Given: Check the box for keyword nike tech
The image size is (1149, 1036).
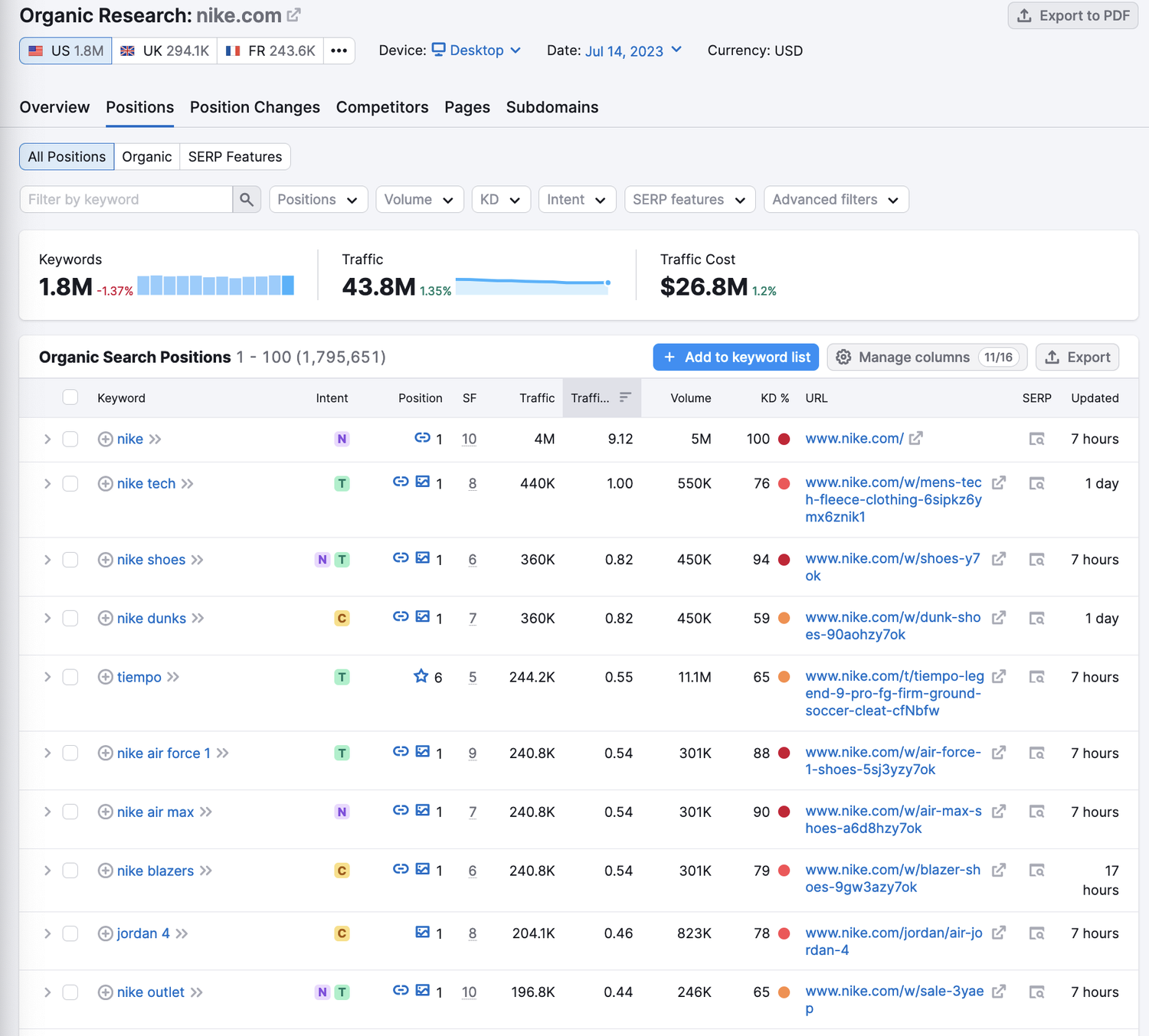Looking at the screenshot, I should [70, 484].
